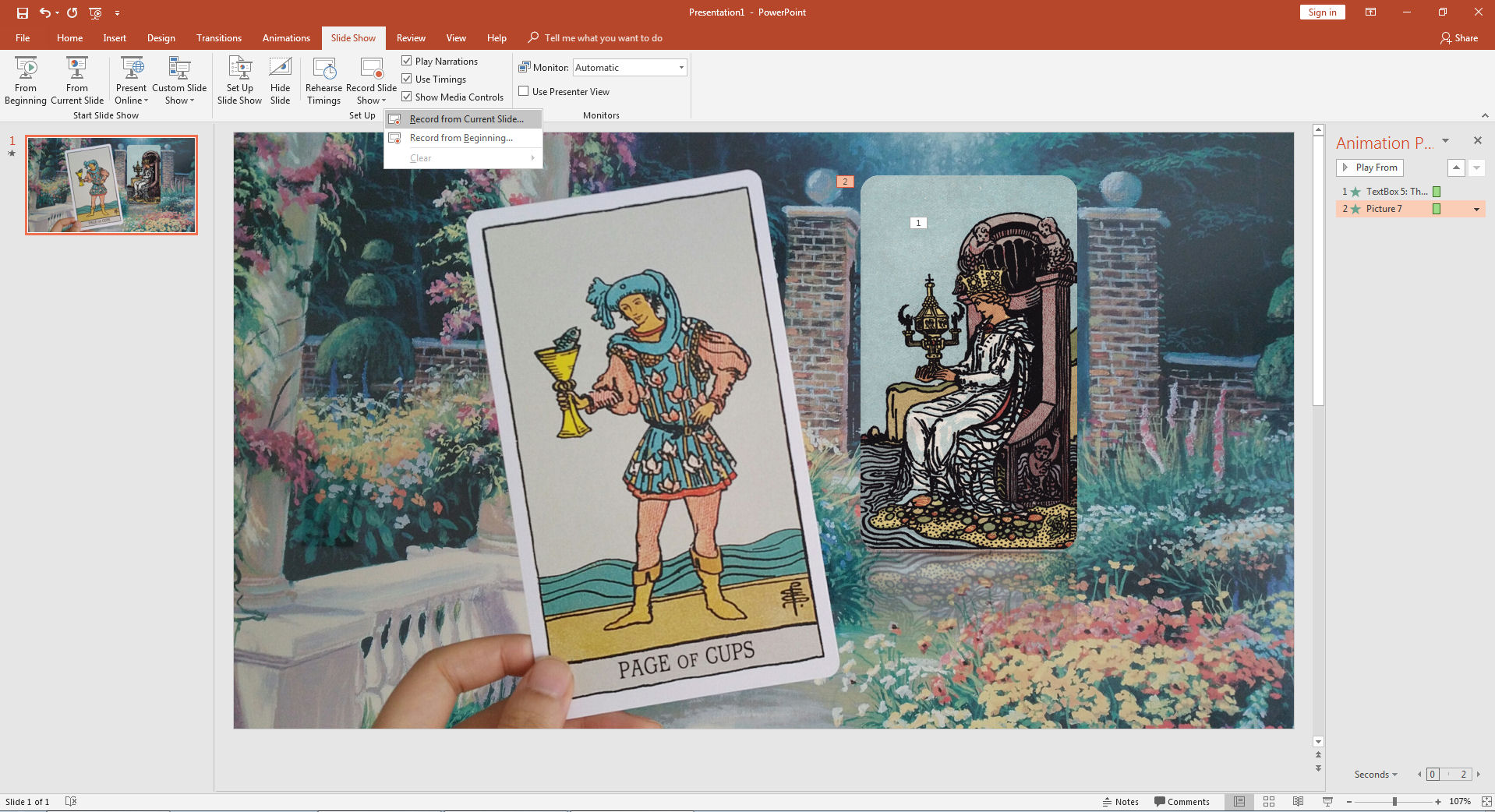
Task: Start slideshow From Beginning
Action: click(26, 80)
